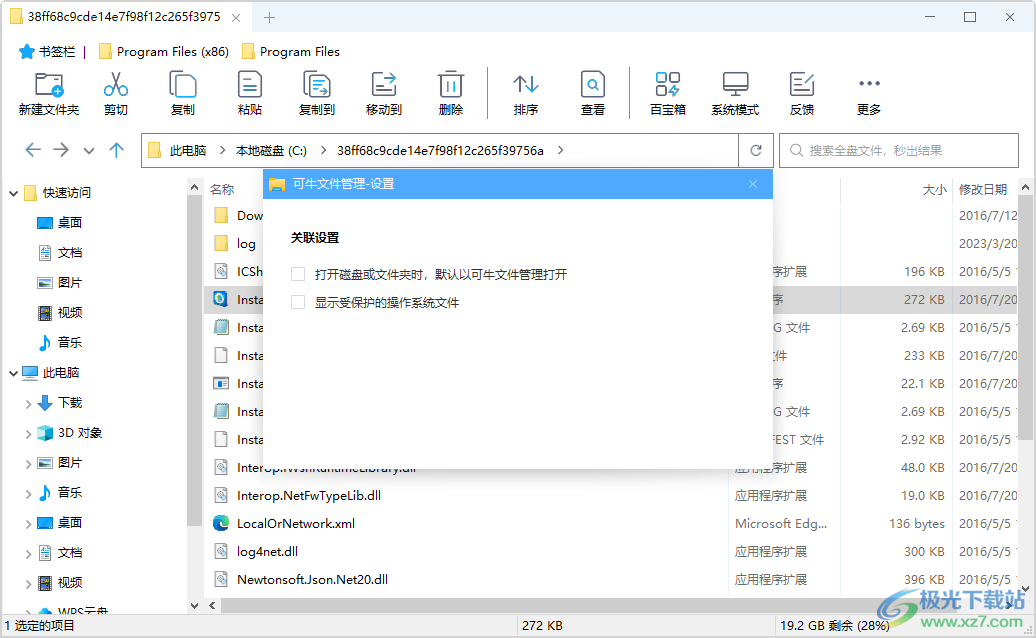This screenshot has width=1036, height=638.
Task: Select the log4net.dll file
Action: click(x=268, y=551)
